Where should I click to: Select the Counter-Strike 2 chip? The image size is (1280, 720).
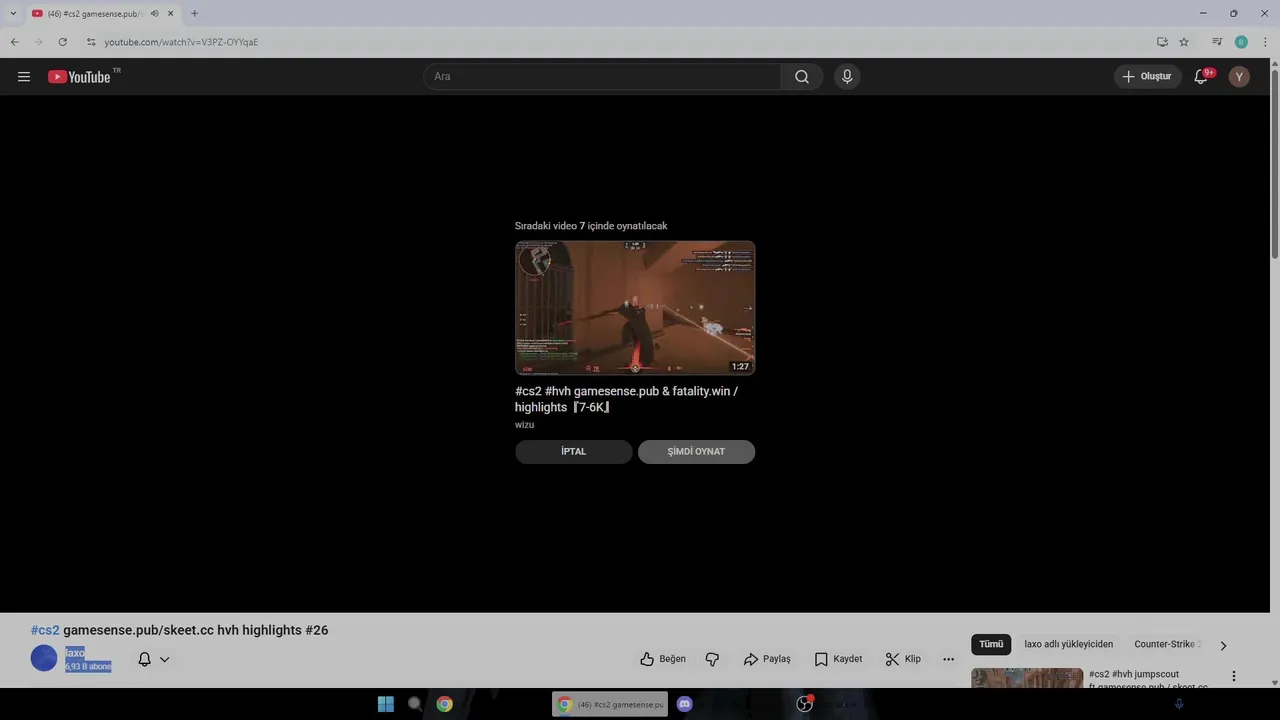[1165, 644]
